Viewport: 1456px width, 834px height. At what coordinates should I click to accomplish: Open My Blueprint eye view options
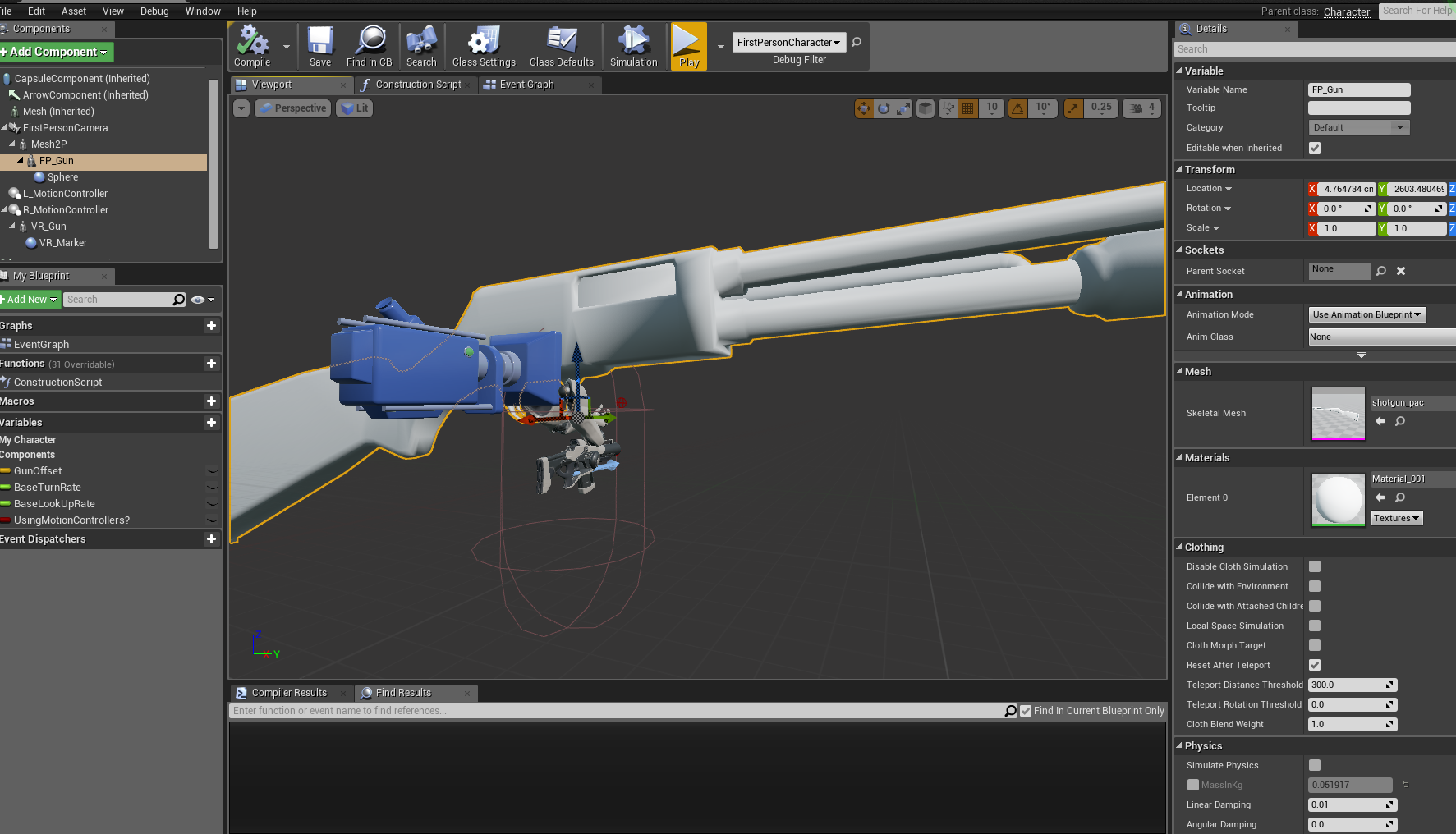tap(202, 300)
